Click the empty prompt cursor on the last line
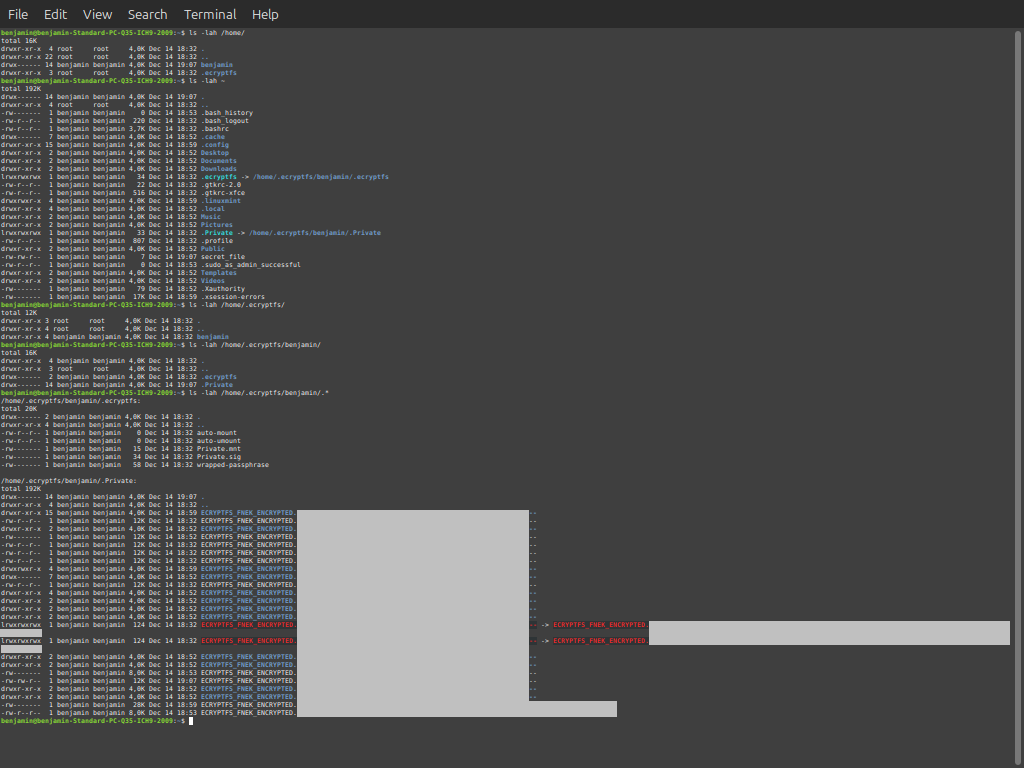The height and width of the screenshot is (768, 1024). [190, 721]
